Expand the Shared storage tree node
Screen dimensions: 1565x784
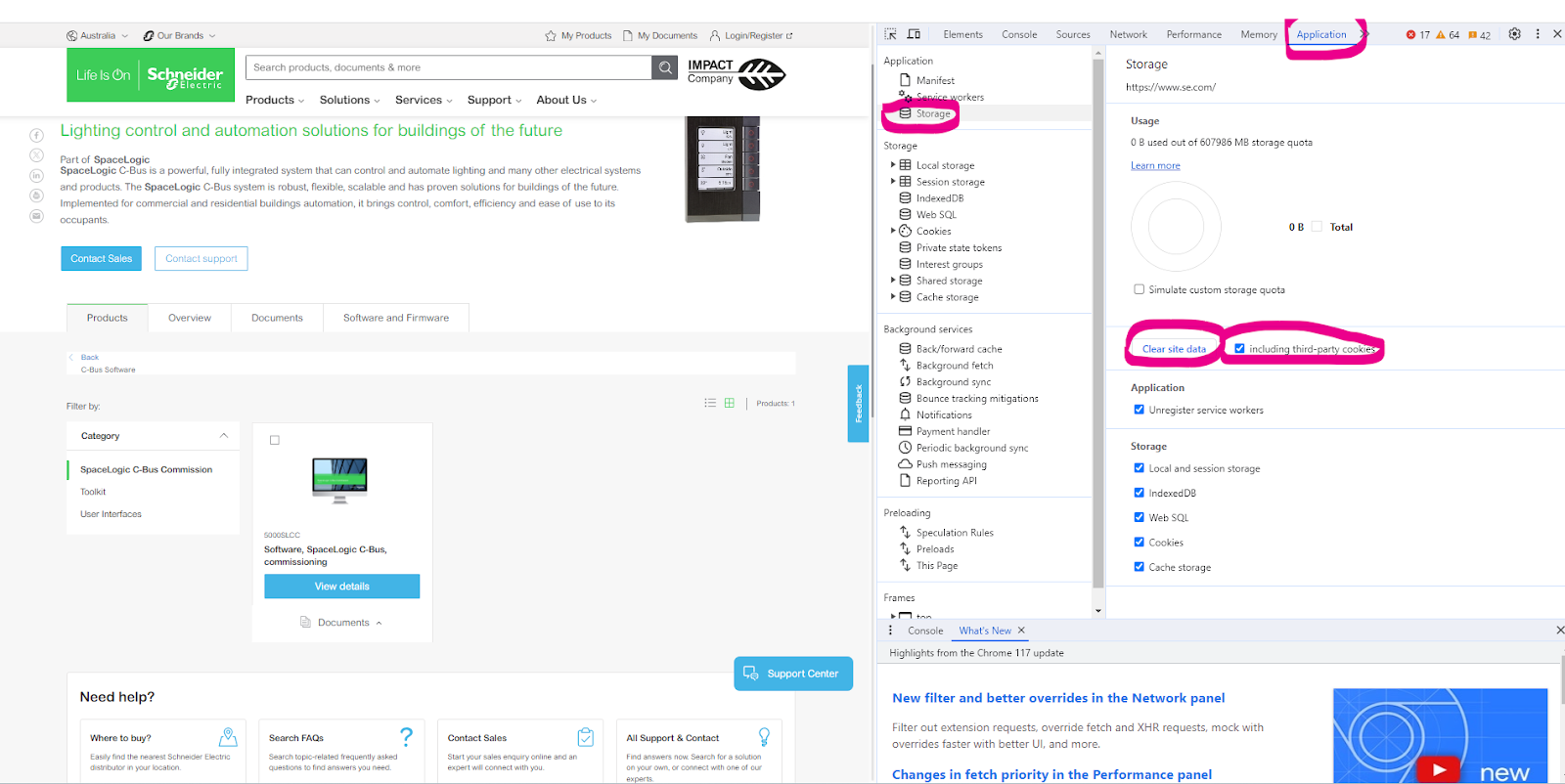click(x=893, y=281)
